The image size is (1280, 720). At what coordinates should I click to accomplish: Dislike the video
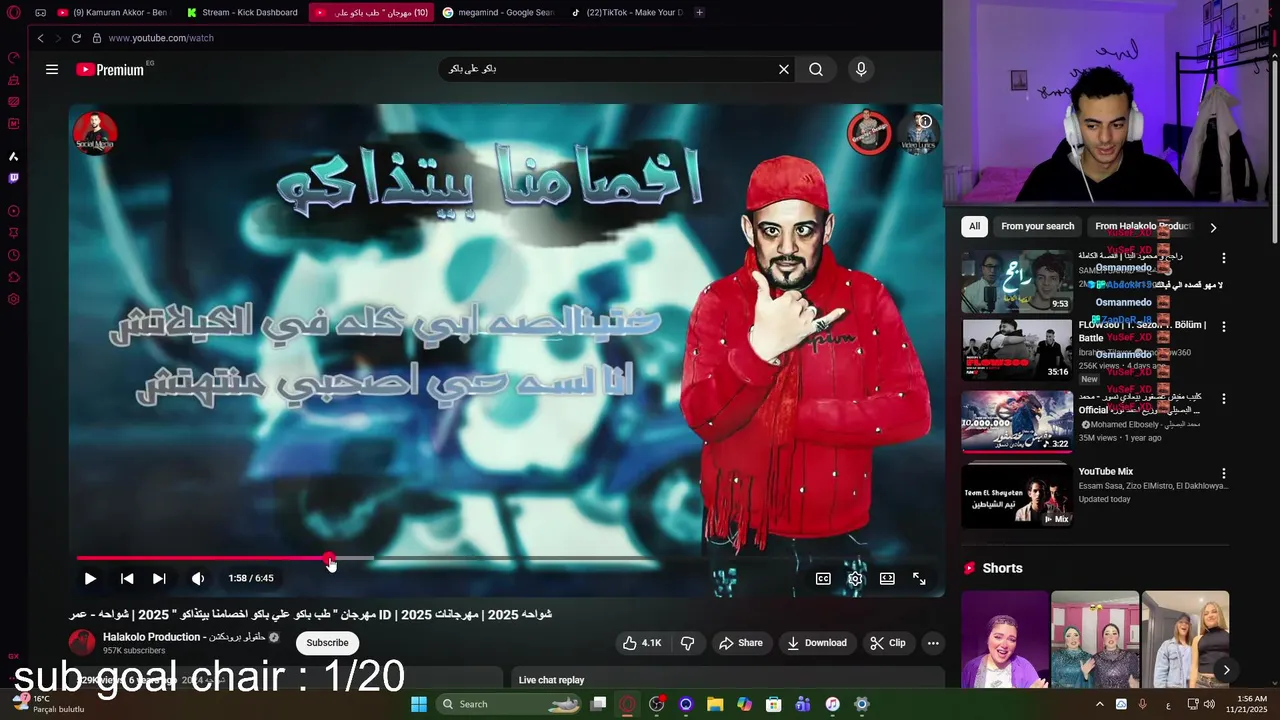coord(687,643)
